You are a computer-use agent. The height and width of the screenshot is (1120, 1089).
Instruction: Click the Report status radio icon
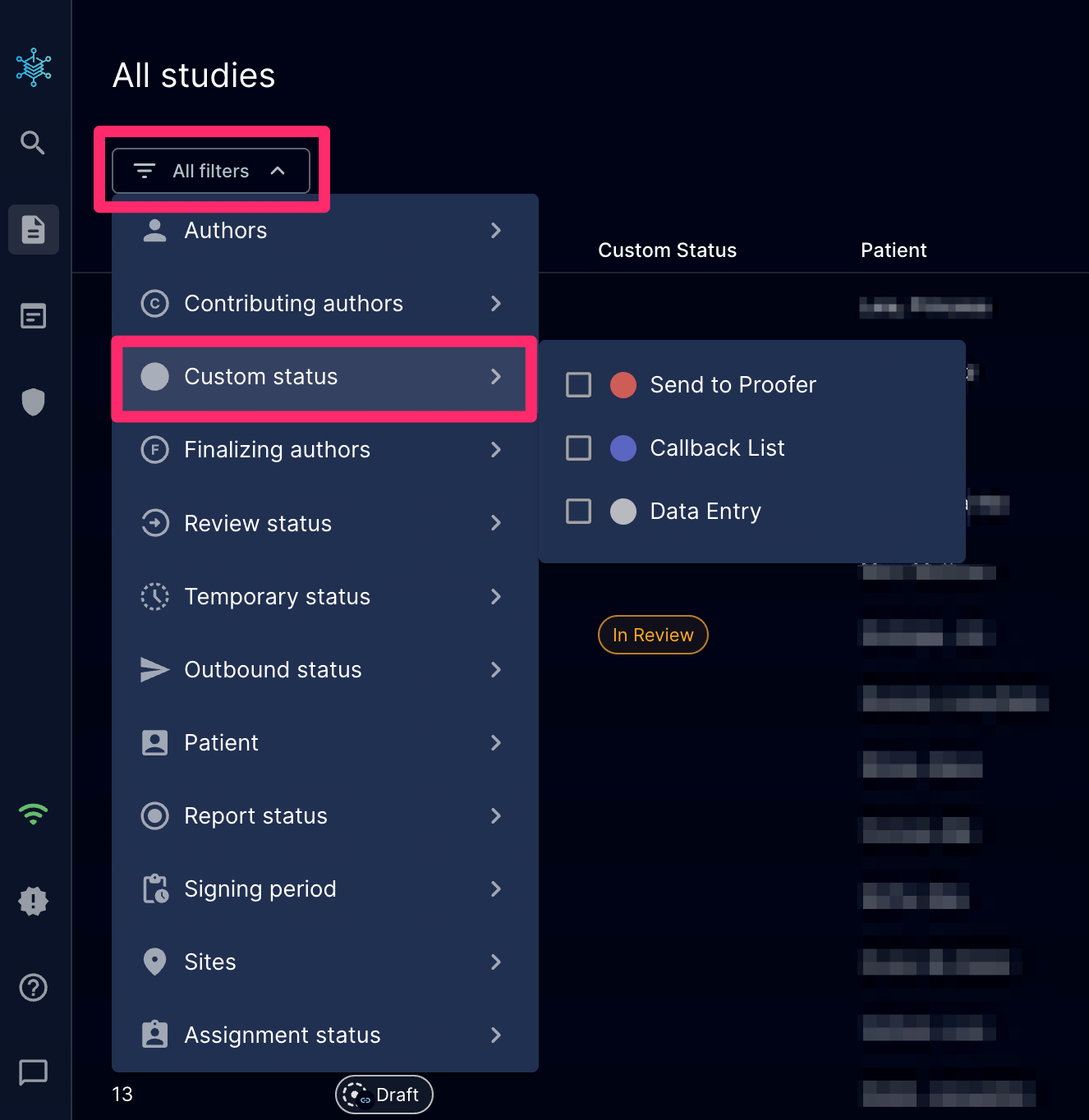coord(154,815)
